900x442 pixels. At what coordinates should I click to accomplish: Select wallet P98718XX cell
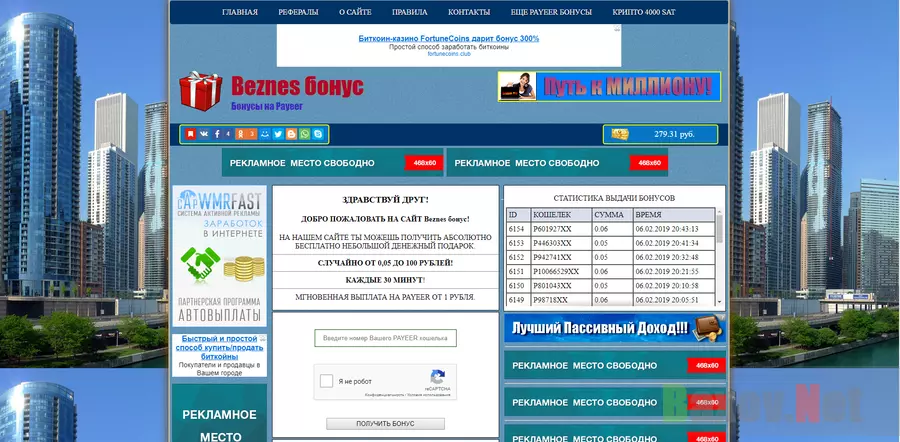coord(561,300)
